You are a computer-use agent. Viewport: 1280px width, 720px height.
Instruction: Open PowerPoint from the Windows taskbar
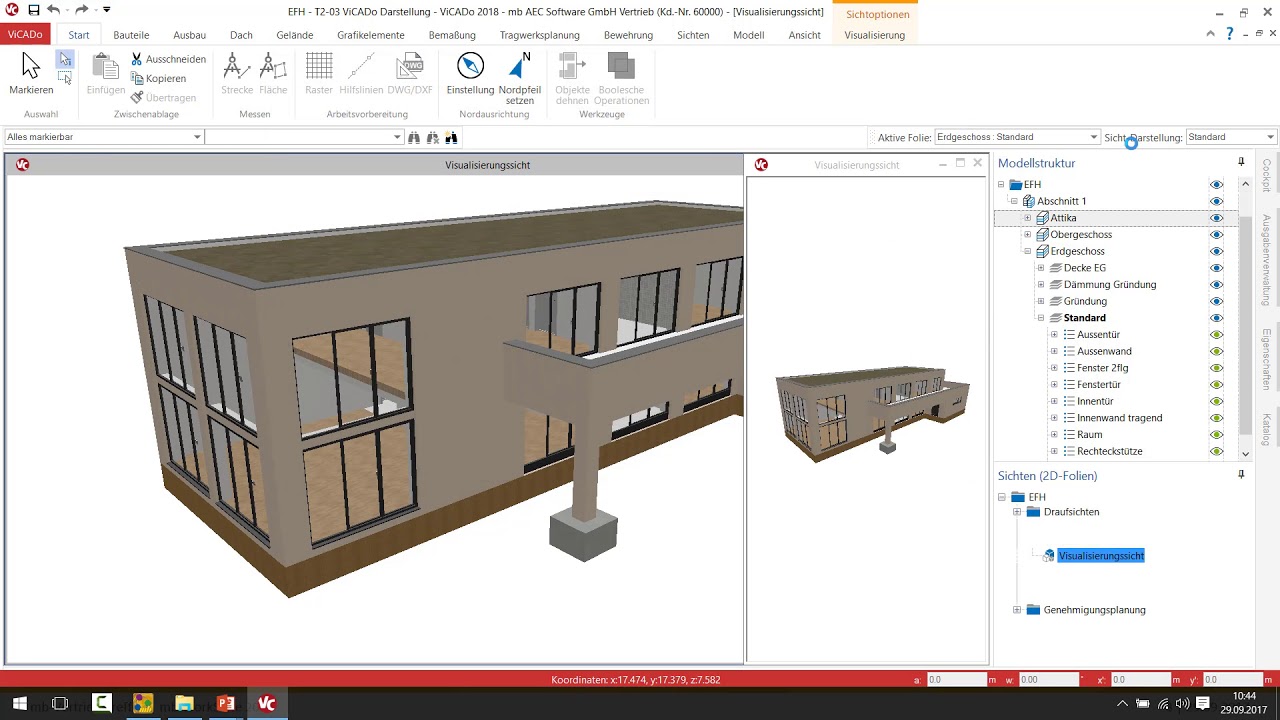[226, 704]
